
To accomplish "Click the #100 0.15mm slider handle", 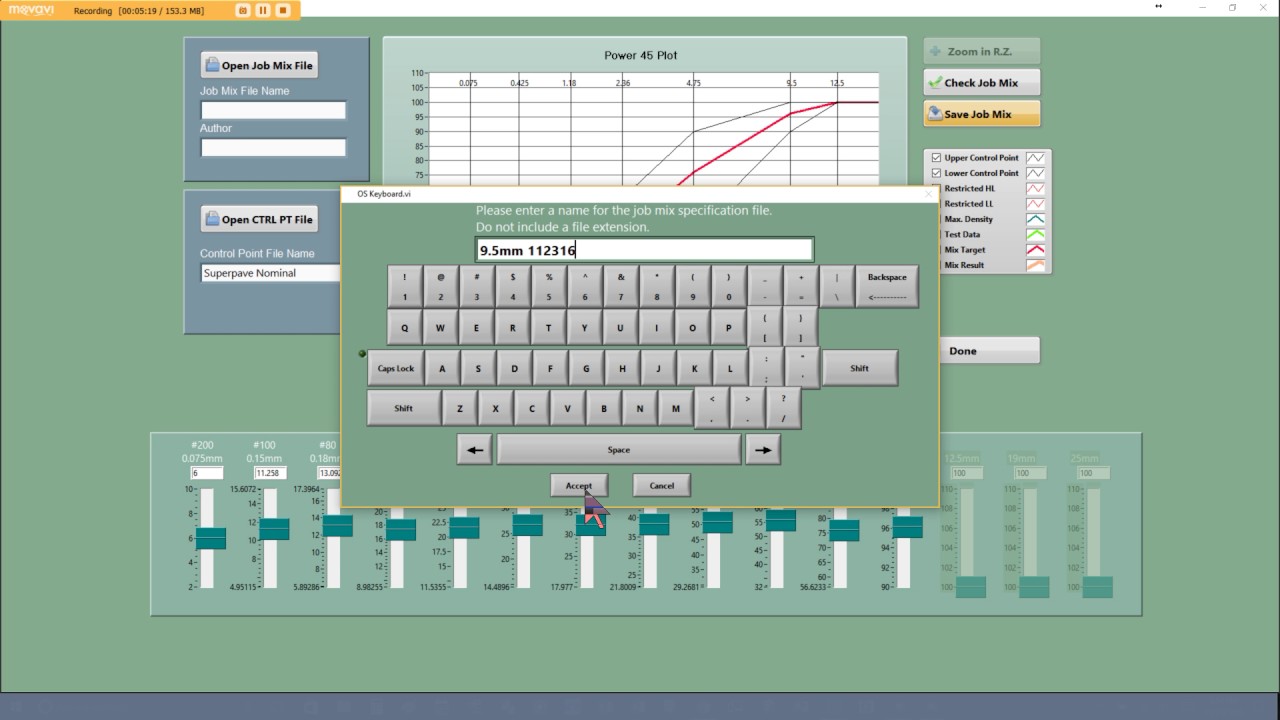I will (x=274, y=529).
